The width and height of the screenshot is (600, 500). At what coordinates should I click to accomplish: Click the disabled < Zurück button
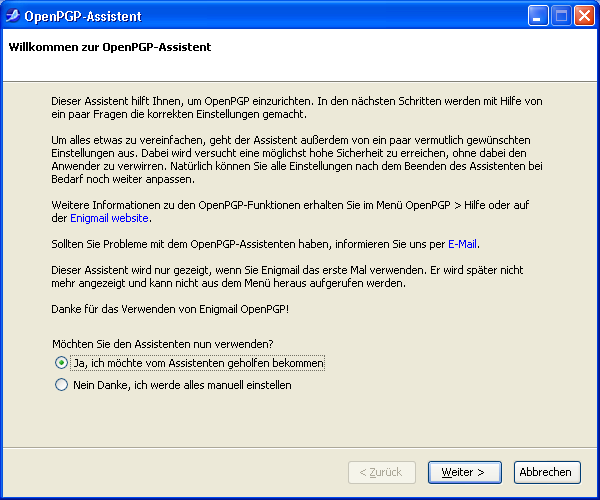click(x=382, y=472)
